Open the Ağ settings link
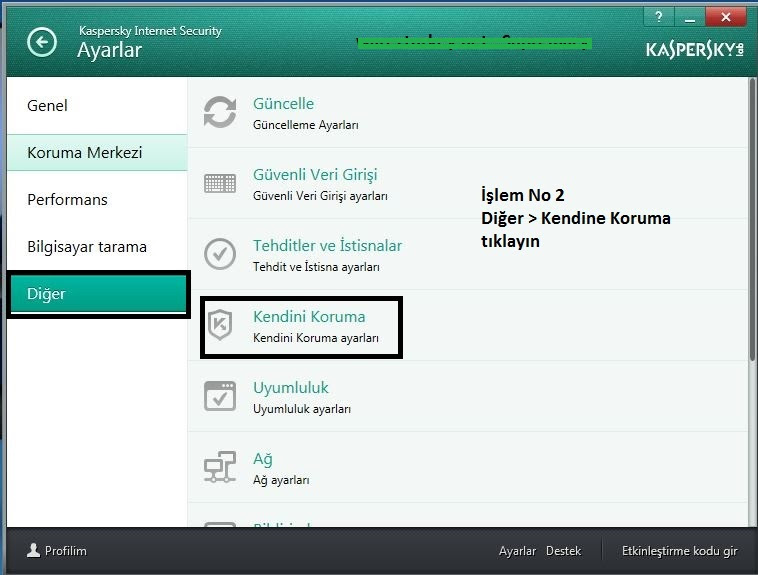Screen dimensions: 758x575 pos(262,459)
